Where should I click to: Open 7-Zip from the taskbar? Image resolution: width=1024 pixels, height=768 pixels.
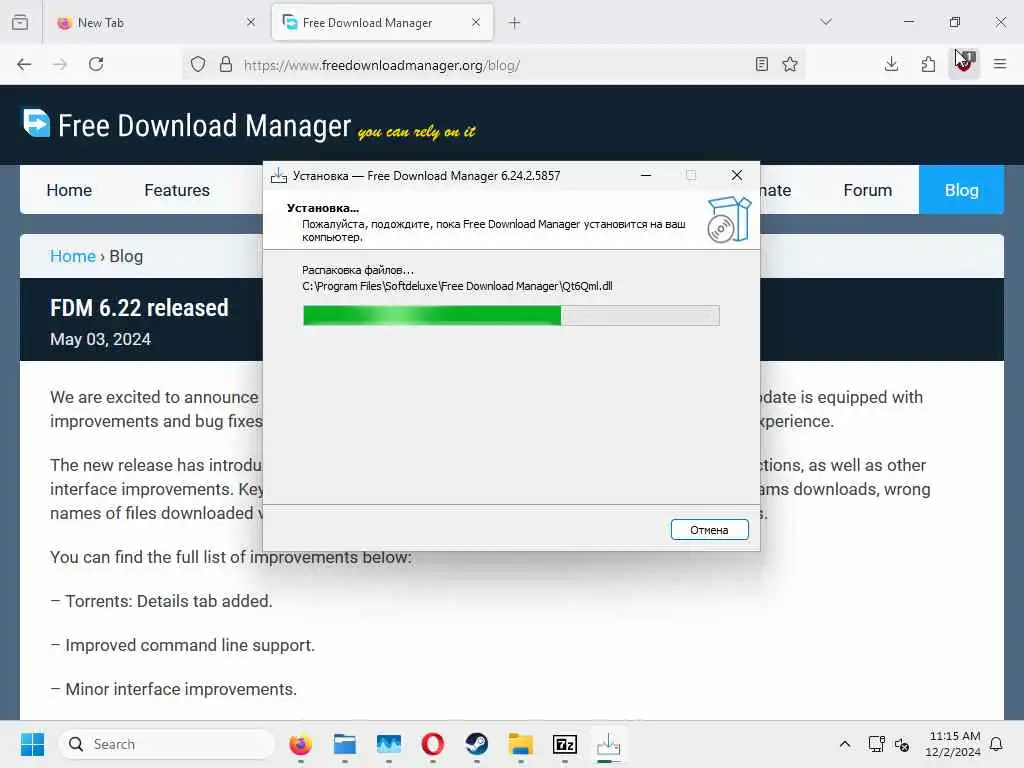(565, 744)
